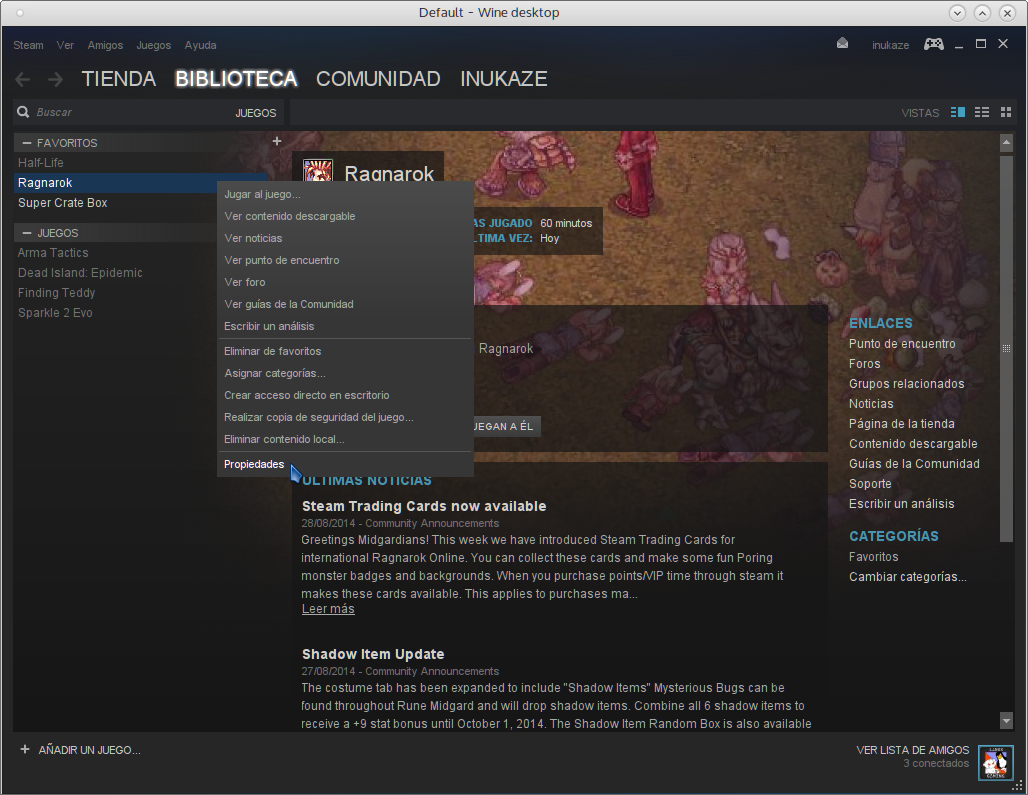This screenshot has height=795, width=1028.
Task: Click the search magnifier icon
Action: click(x=23, y=112)
